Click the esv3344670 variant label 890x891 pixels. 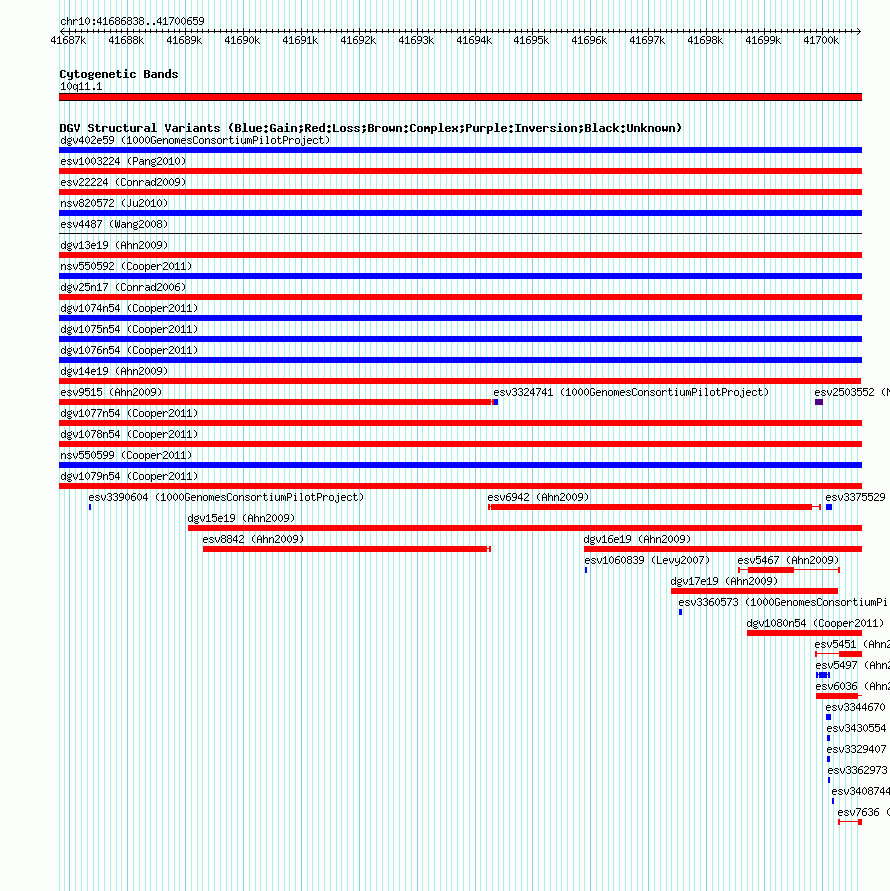(855, 708)
